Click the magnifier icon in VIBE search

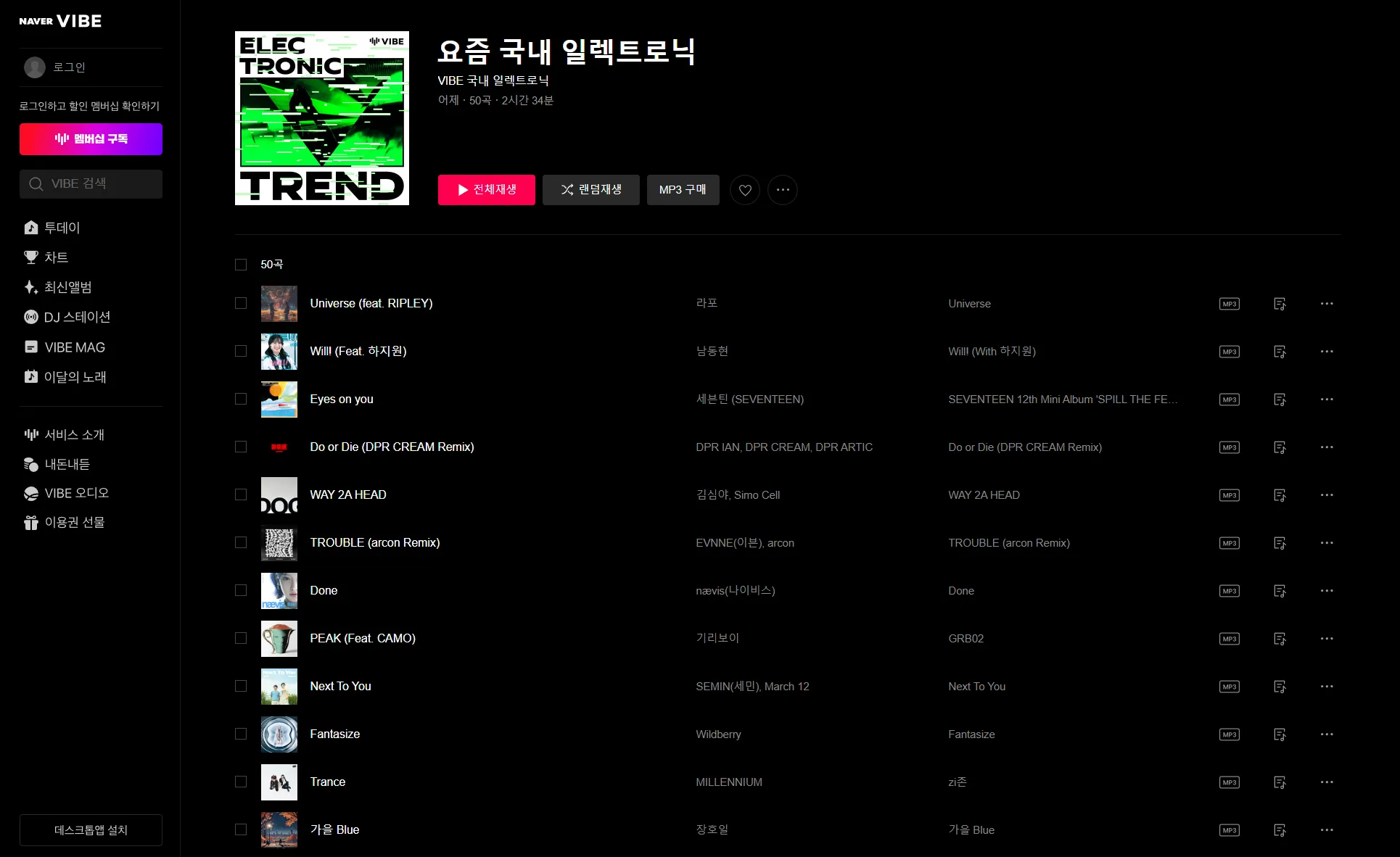36,184
